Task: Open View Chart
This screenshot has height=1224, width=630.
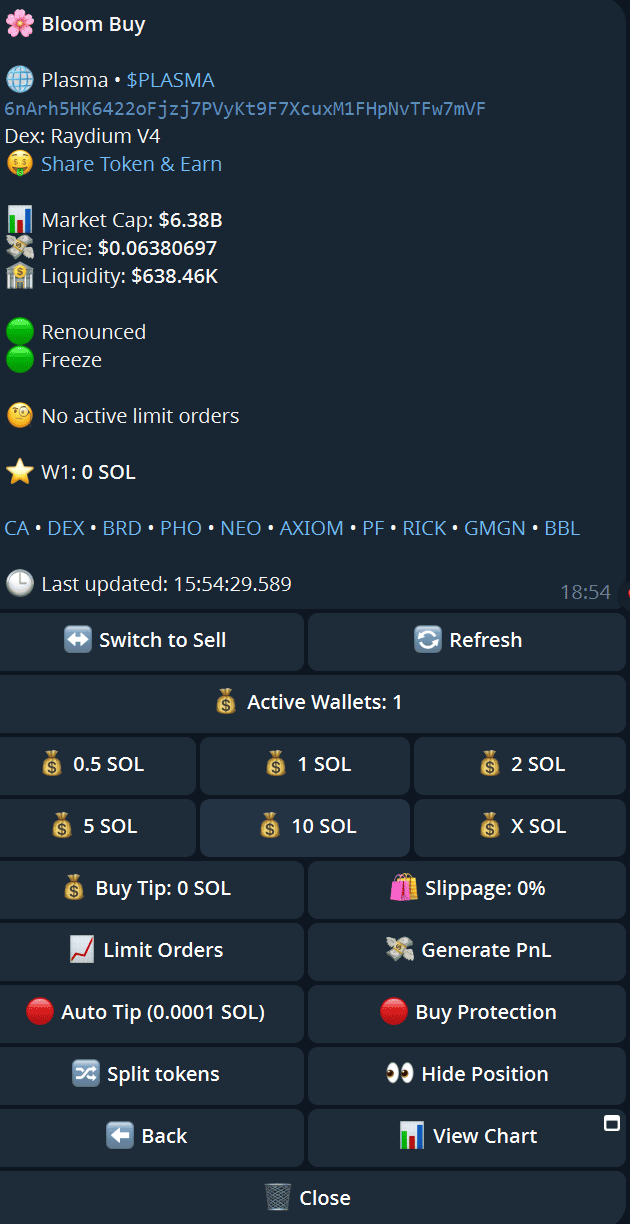Action: point(467,1137)
